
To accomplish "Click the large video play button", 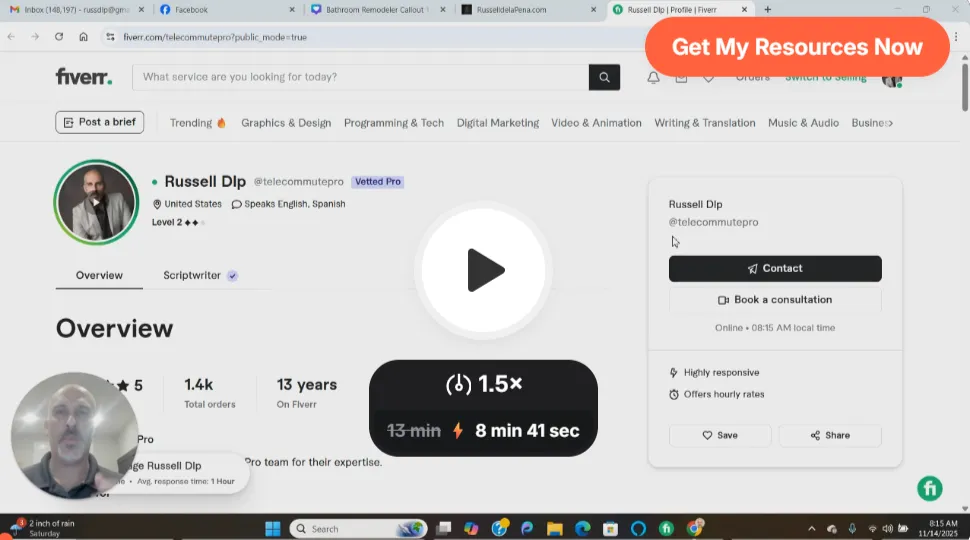I will click(483, 270).
